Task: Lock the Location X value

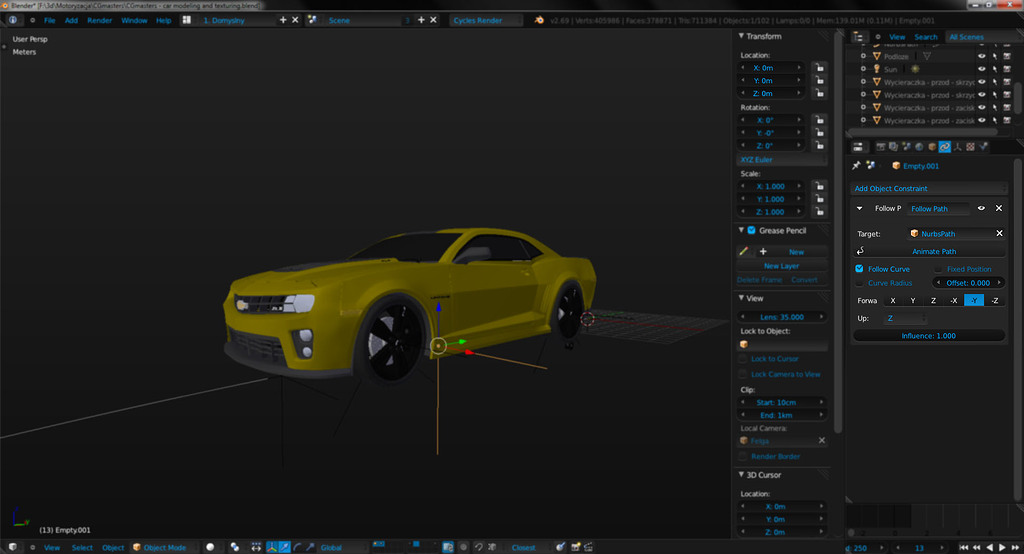Action: click(819, 67)
